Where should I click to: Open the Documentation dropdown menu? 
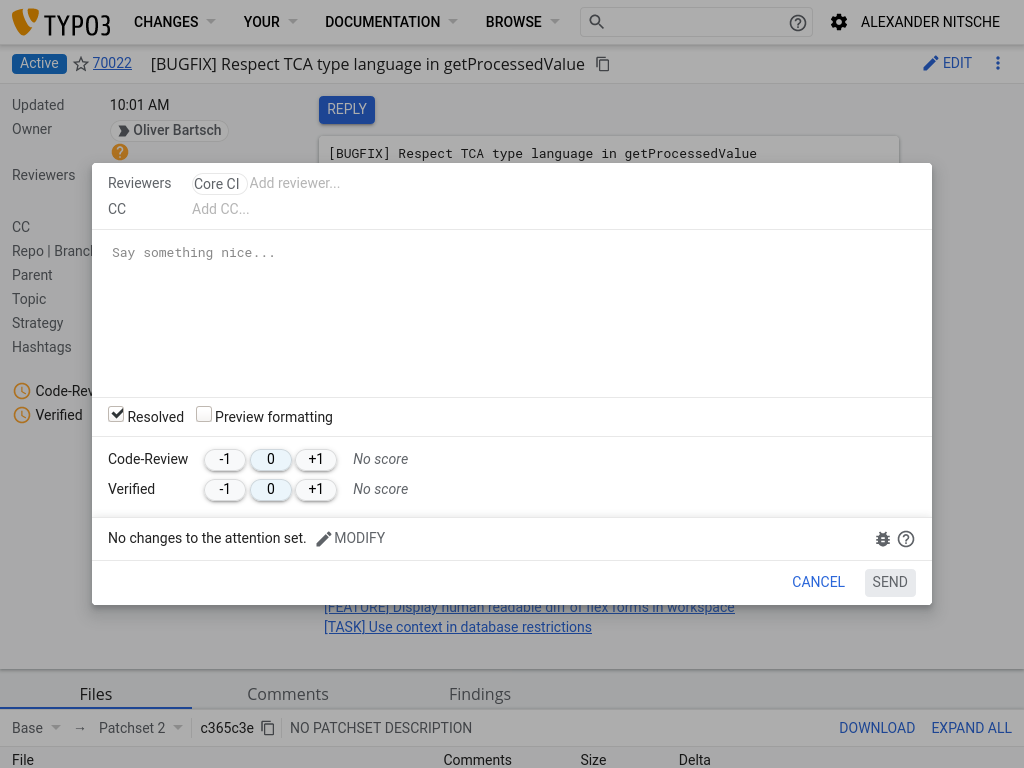[x=391, y=22]
